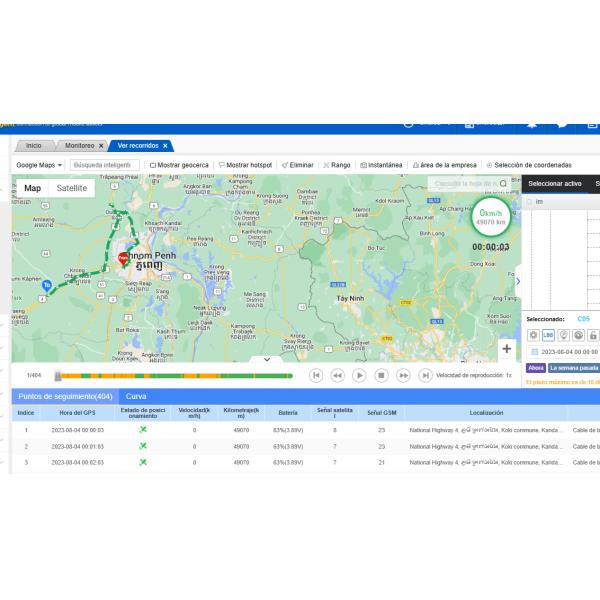Toggle Mostrar hotspot option

(245, 165)
